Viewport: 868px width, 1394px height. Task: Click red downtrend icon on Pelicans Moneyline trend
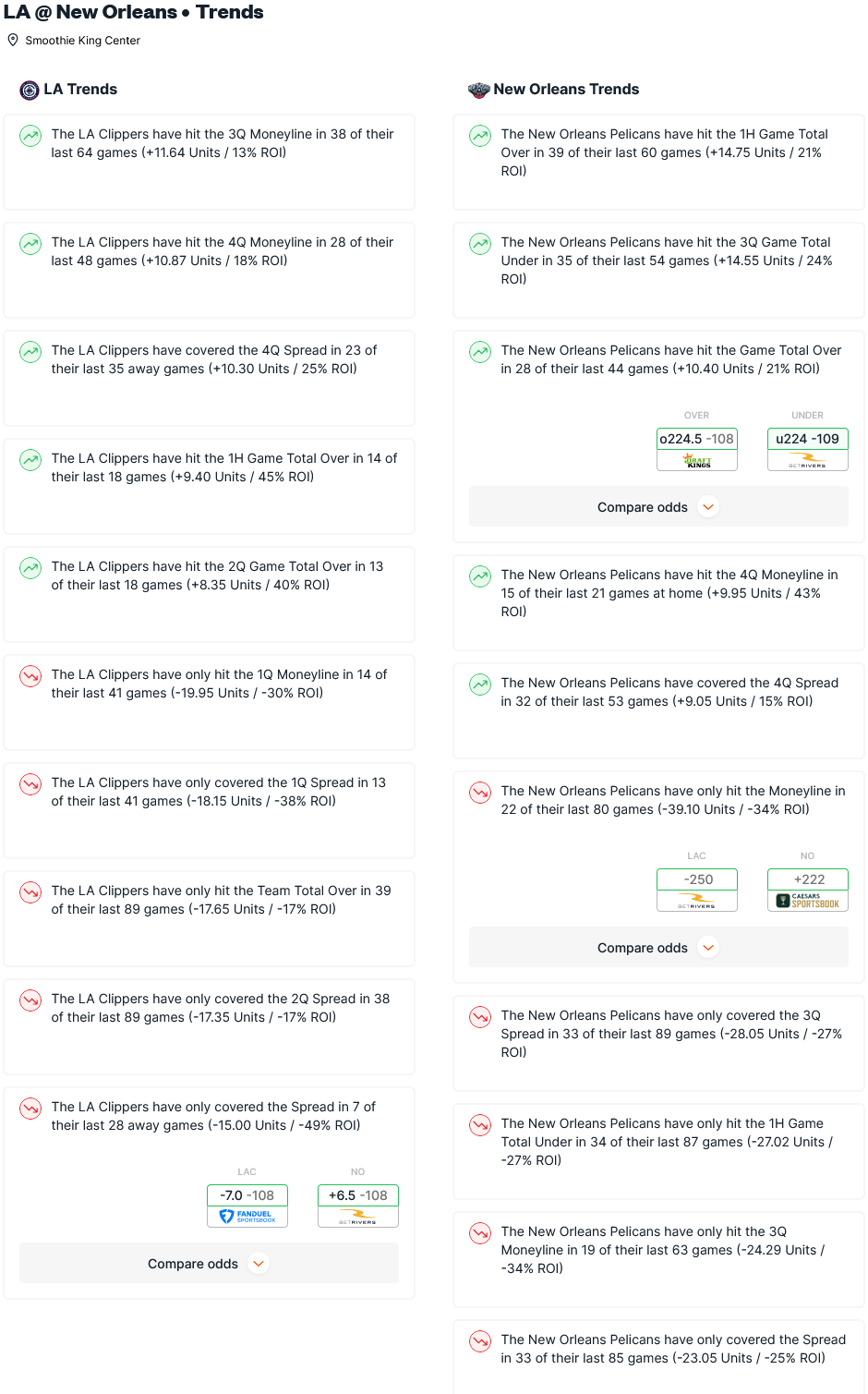(480, 793)
